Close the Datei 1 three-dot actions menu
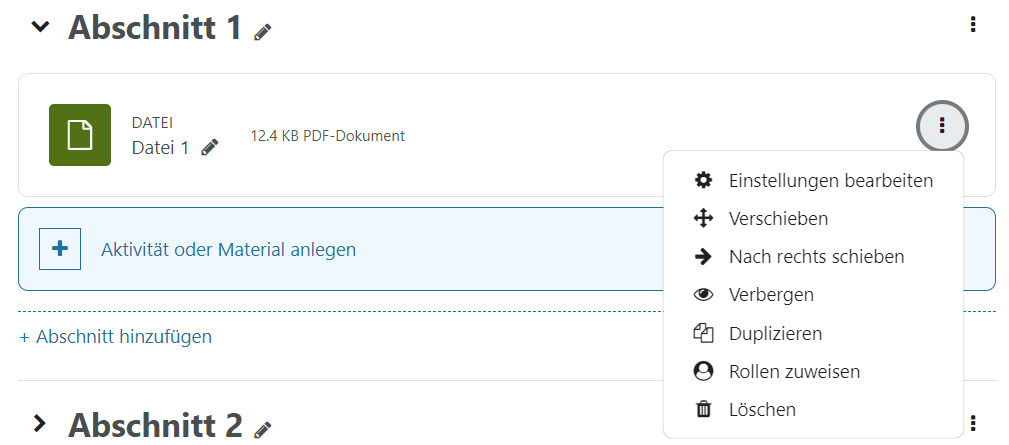Screen dimensions: 1009x445 942,126
